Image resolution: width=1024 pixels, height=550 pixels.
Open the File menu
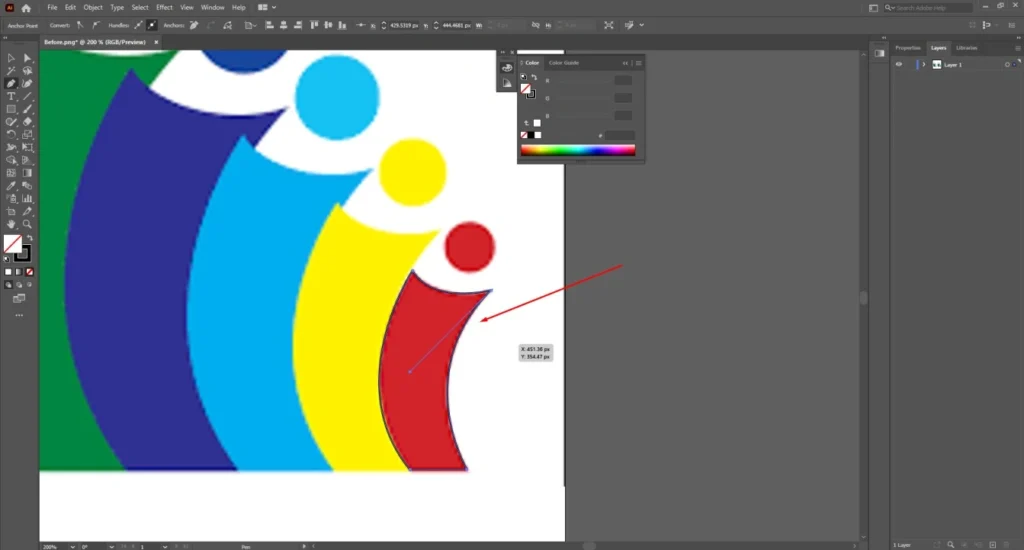pyautogui.click(x=52, y=7)
